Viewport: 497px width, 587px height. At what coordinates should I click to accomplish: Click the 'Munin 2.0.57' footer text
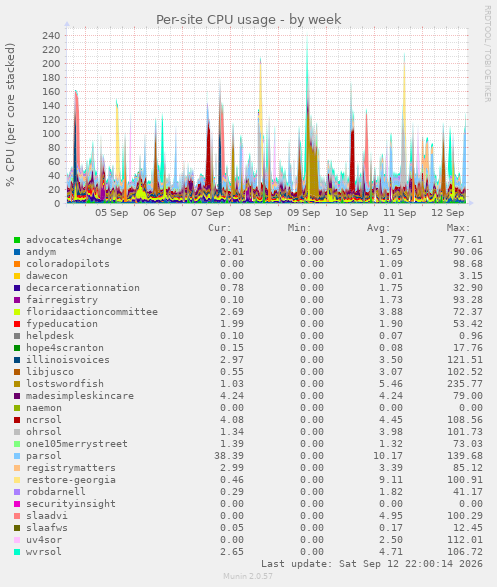pyautogui.click(x=248, y=576)
